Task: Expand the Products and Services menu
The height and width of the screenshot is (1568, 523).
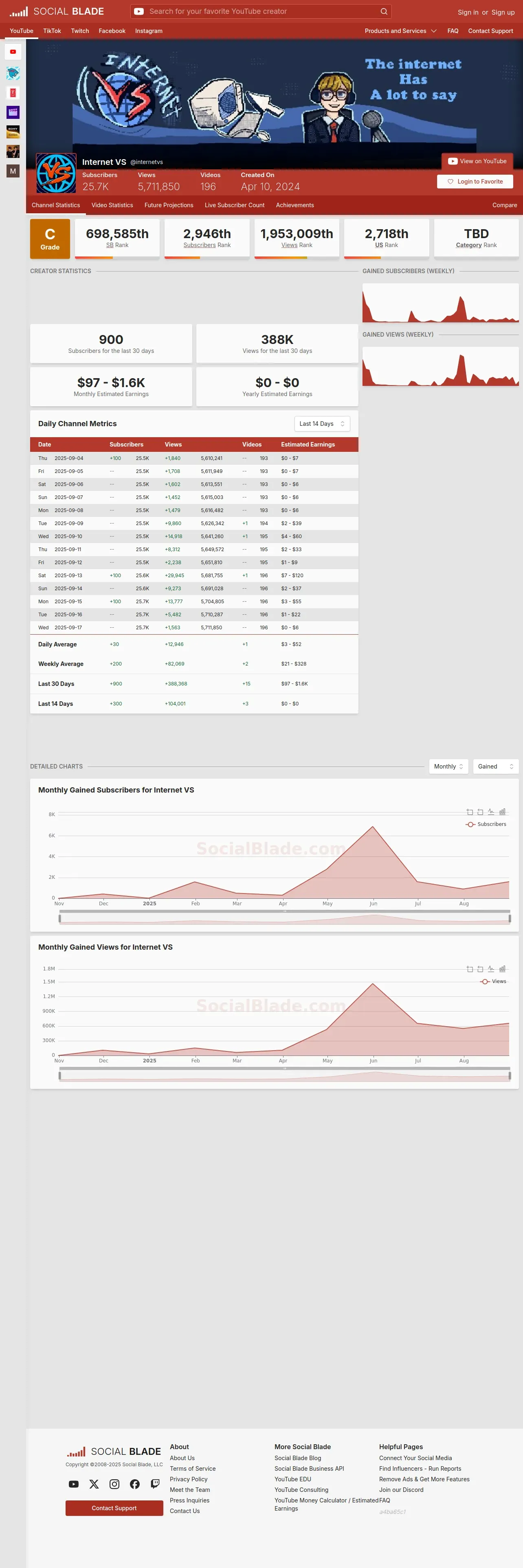Action: tap(401, 31)
